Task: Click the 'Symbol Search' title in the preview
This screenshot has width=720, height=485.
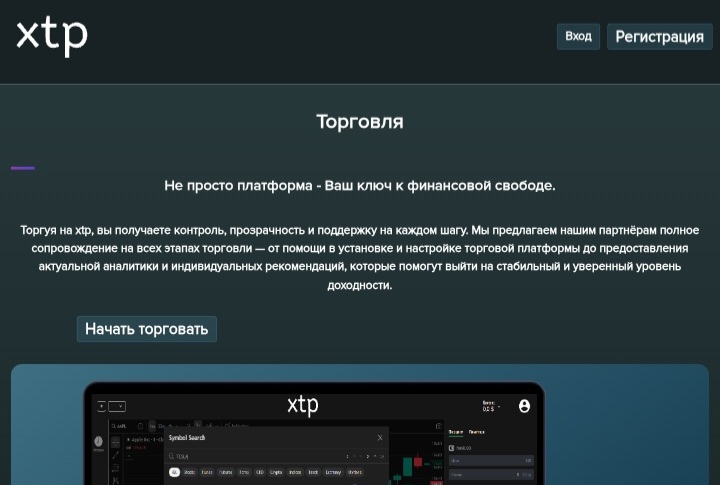Action: 187,438
